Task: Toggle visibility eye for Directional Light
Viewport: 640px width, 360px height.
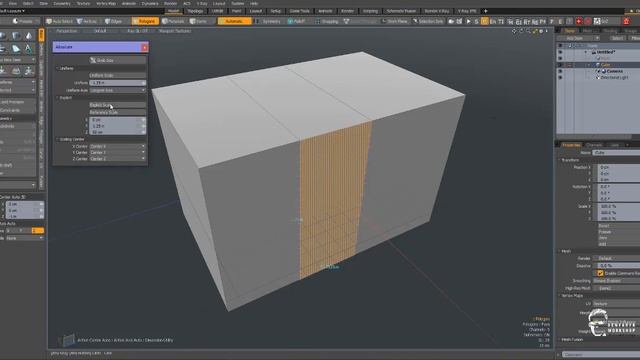Action: pos(560,77)
